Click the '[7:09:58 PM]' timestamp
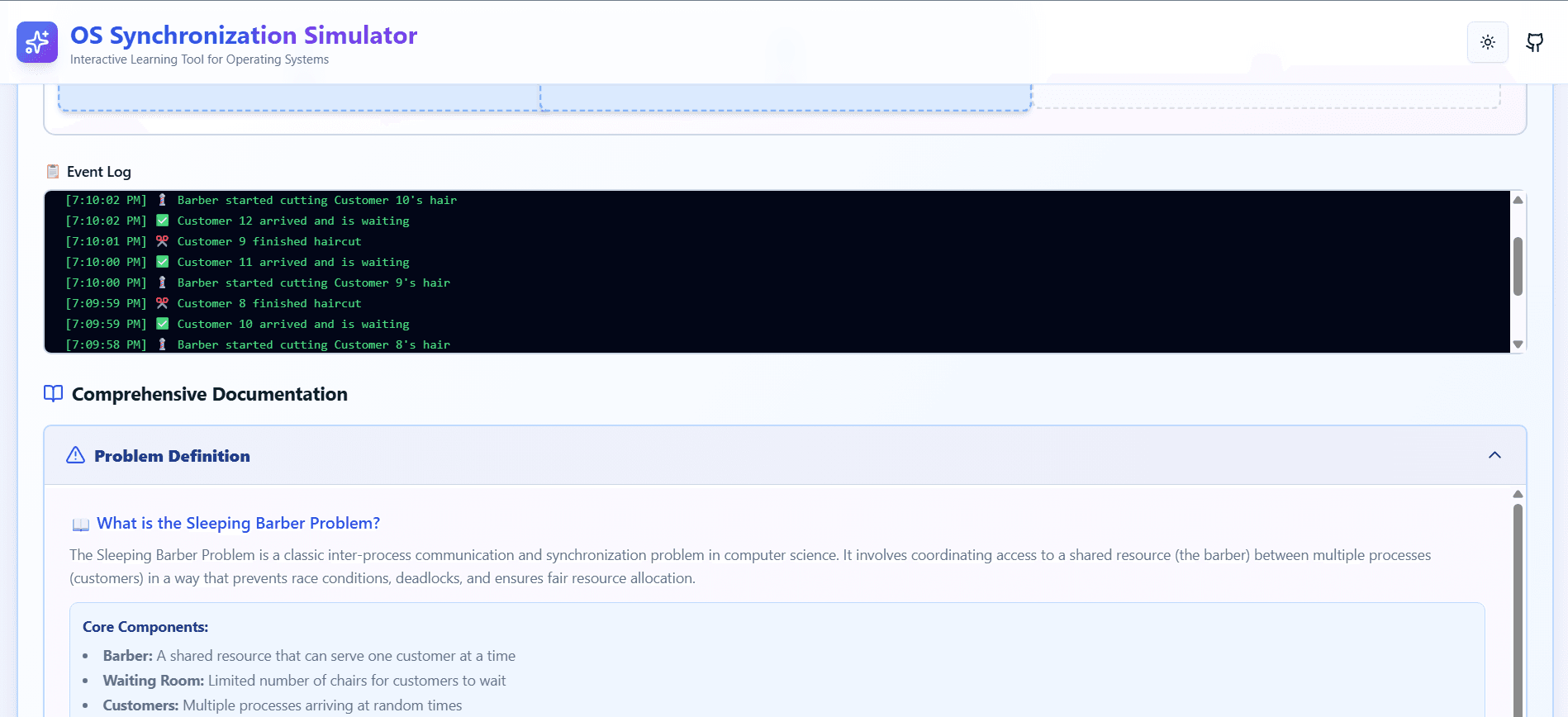The width and height of the screenshot is (1568, 717). (106, 344)
